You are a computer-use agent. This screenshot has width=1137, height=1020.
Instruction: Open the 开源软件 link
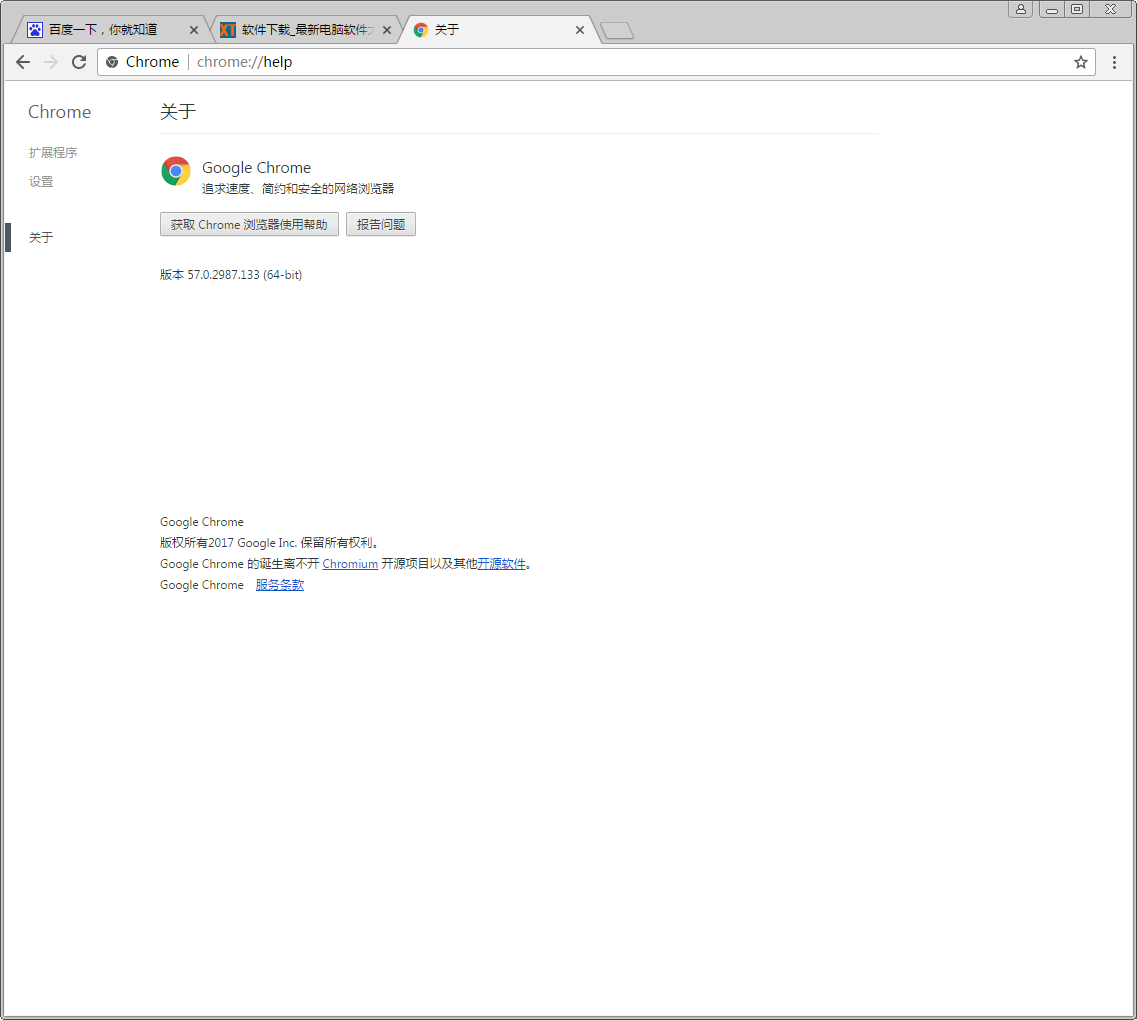(x=501, y=564)
